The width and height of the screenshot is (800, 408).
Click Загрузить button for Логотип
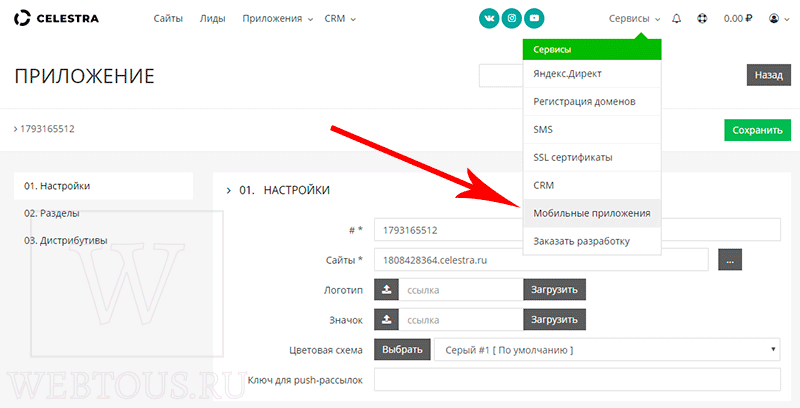(555, 290)
